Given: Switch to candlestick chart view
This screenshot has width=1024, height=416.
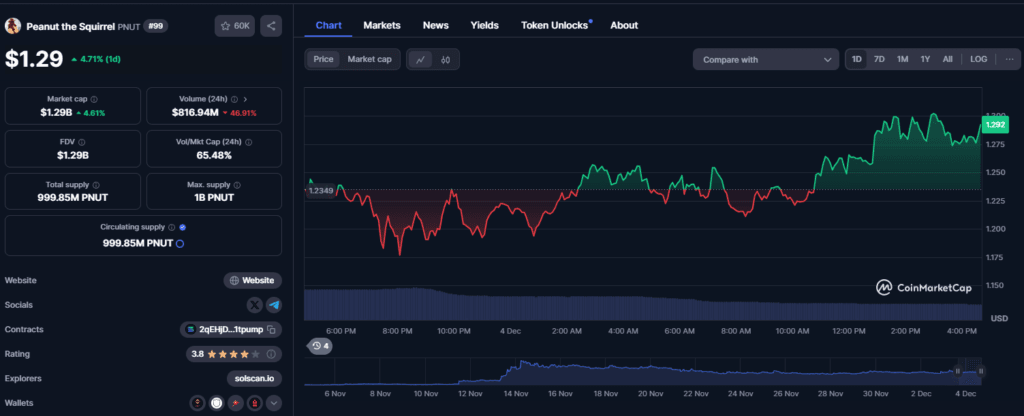Looking at the screenshot, I should [445, 59].
